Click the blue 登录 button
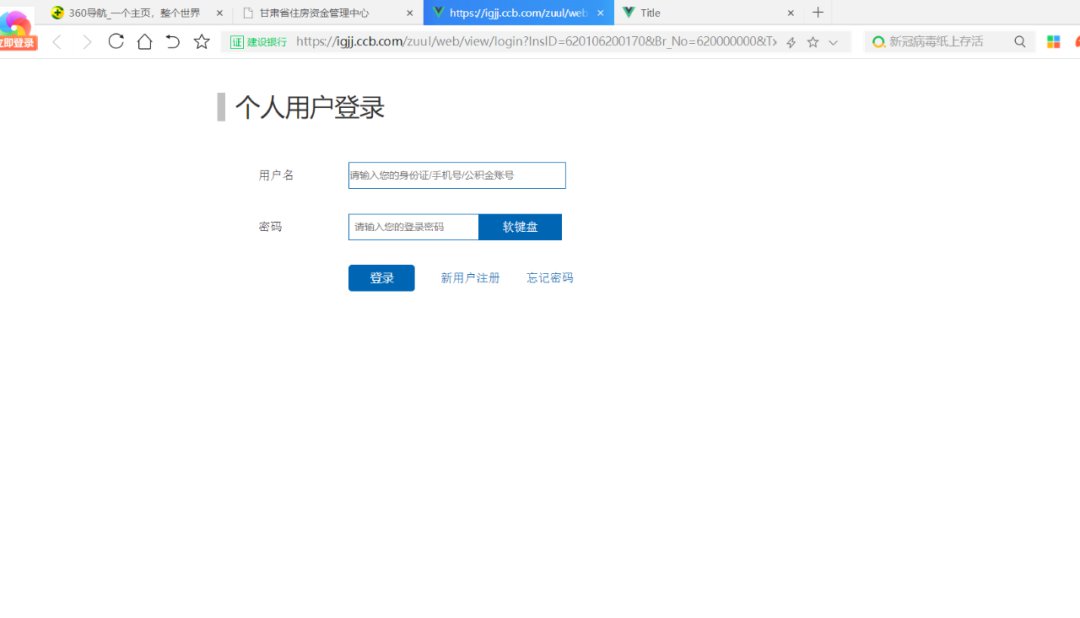The width and height of the screenshot is (1080, 618). pos(381,278)
